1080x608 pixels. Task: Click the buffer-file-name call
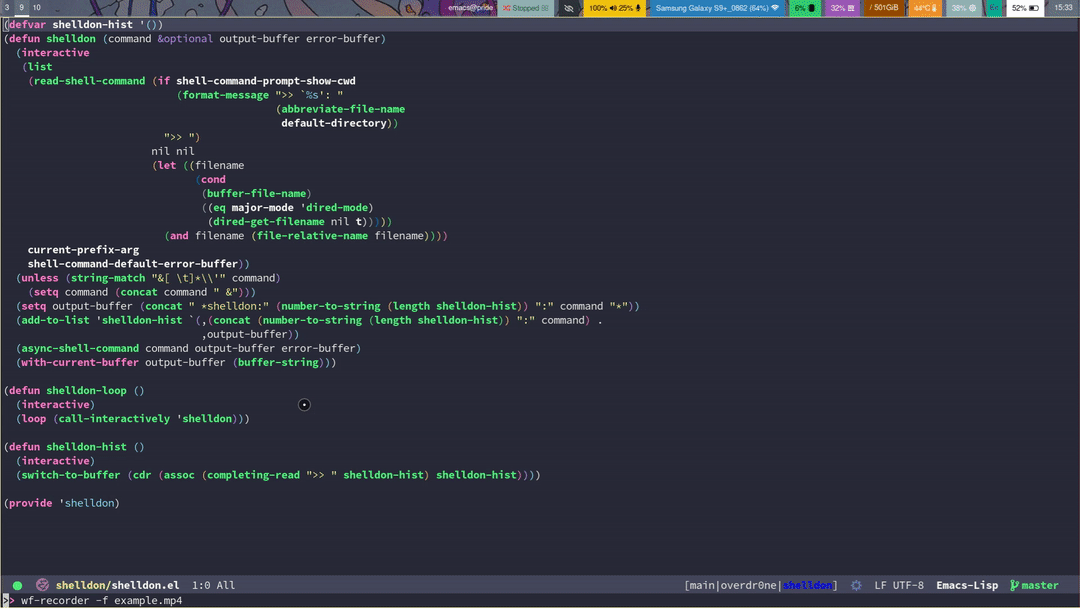256,193
